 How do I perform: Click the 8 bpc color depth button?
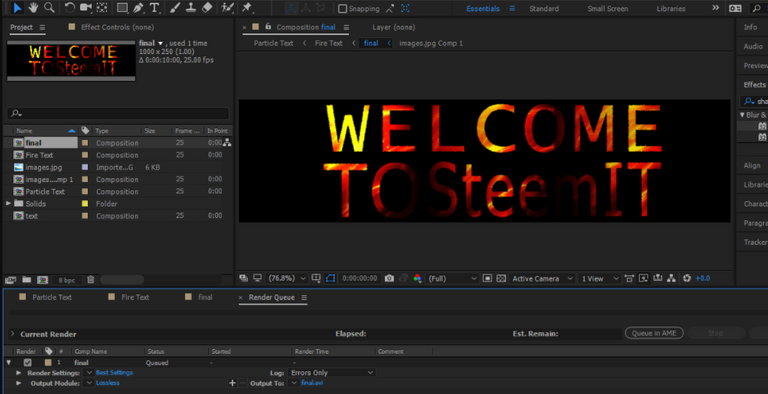click(67, 280)
